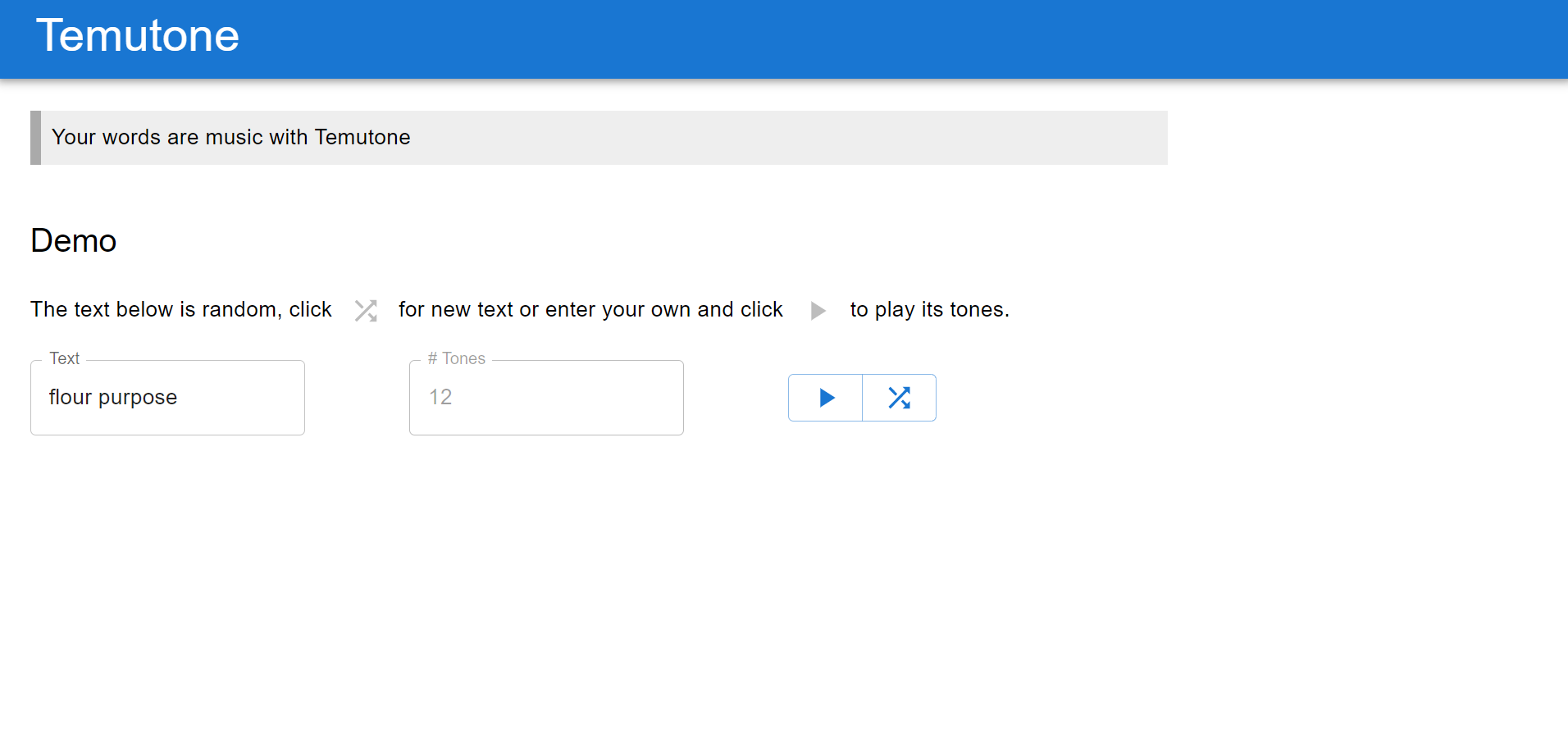This screenshot has width=1568, height=752.
Task: Click the Temutone title in the header
Action: point(138,36)
